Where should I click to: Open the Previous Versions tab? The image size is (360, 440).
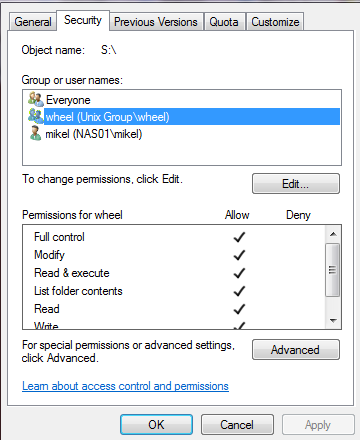[156, 22]
